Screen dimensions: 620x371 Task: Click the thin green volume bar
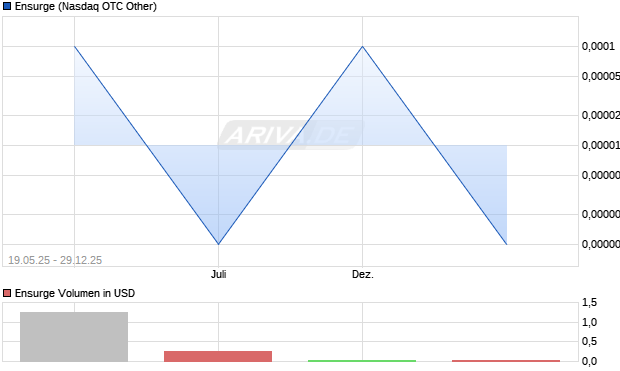(362, 361)
